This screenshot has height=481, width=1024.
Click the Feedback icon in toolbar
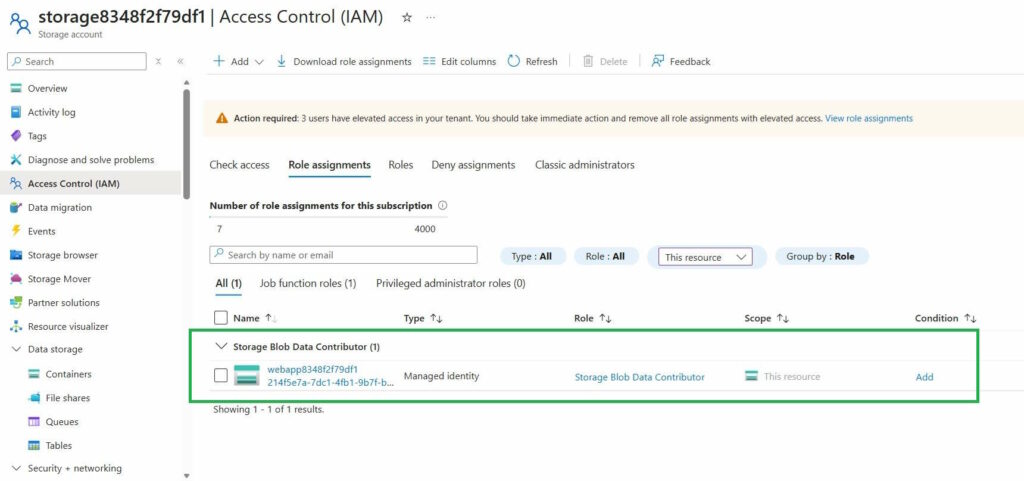[658, 61]
